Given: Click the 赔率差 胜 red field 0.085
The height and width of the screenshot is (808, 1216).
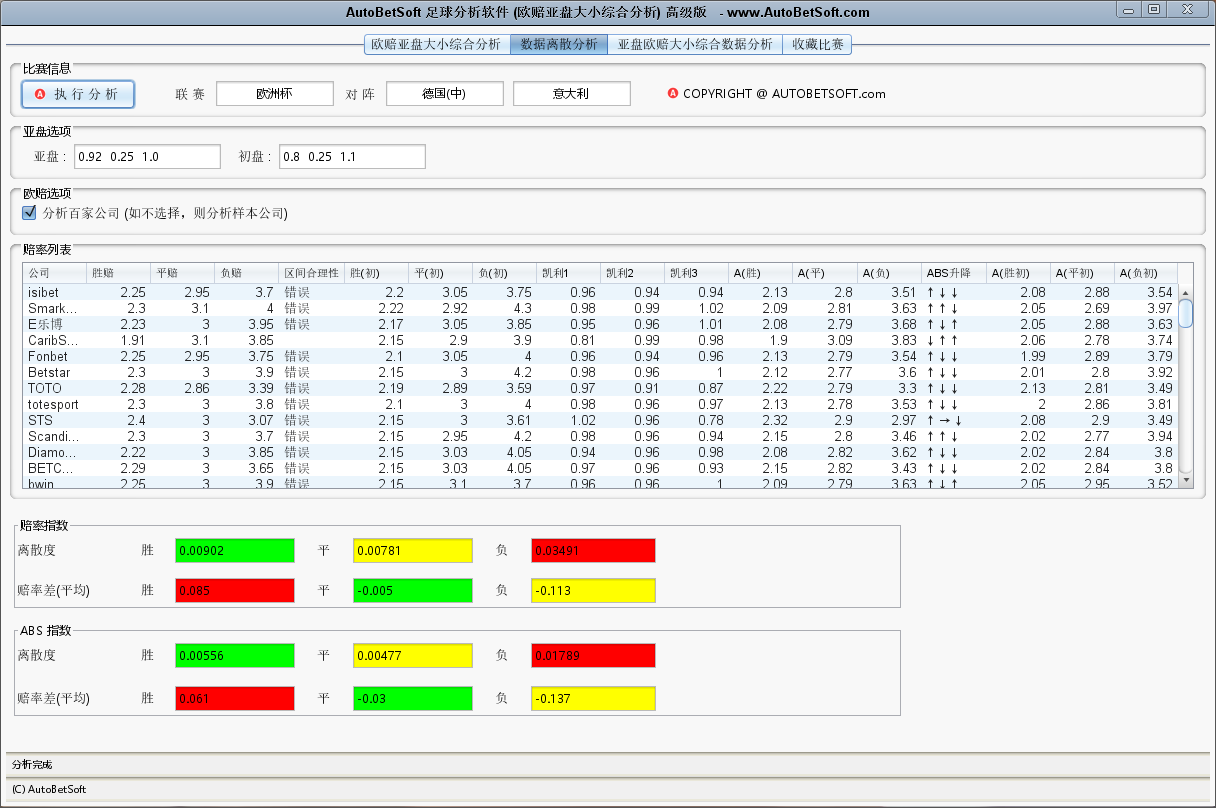Looking at the screenshot, I should pyautogui.click(x=235, y=590).
